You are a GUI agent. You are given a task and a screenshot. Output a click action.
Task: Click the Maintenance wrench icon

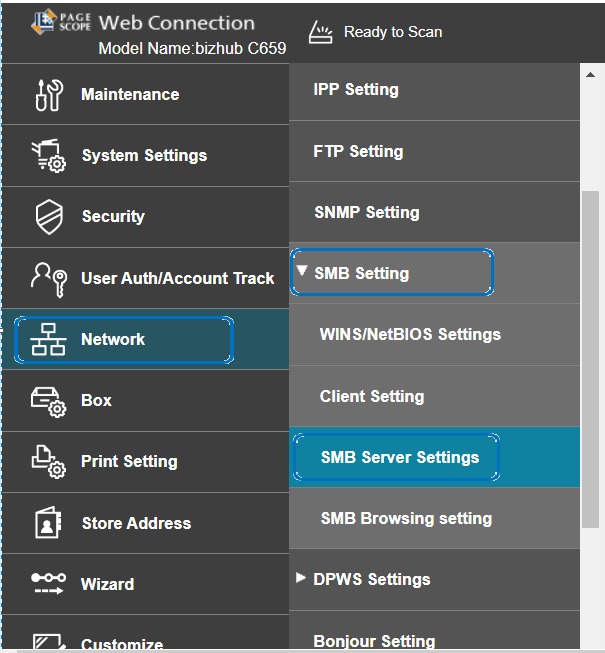pyautogui.click(x=49, y=95)
